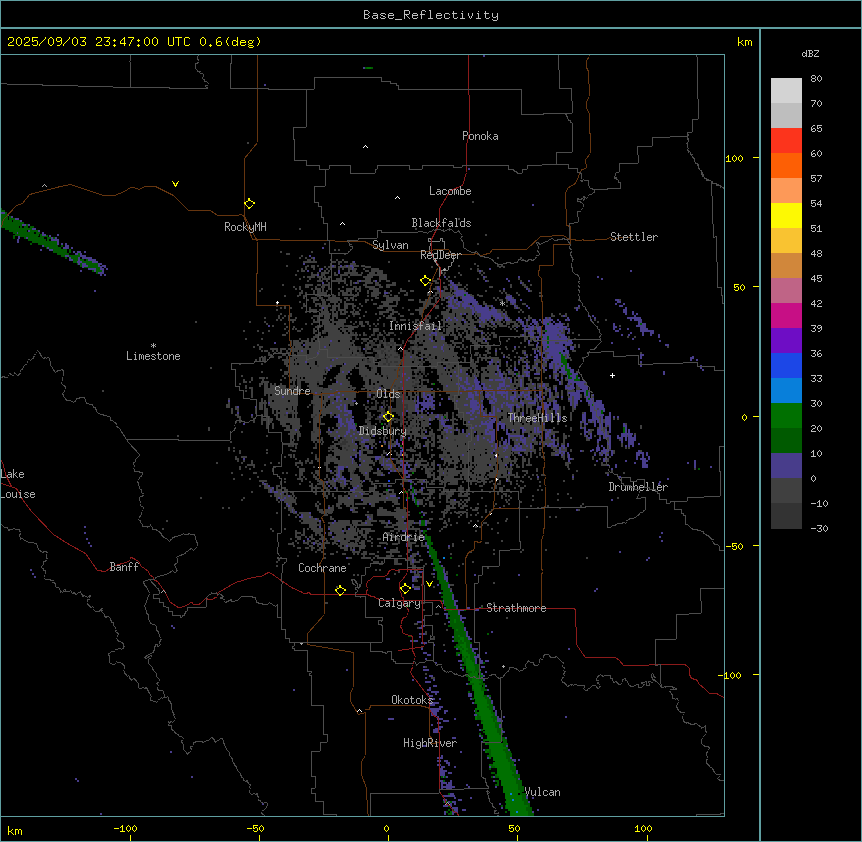The height and width of the screenshot is (842, 862).
Task: Click the Ponoka town label
Action: tap(480, 136)
